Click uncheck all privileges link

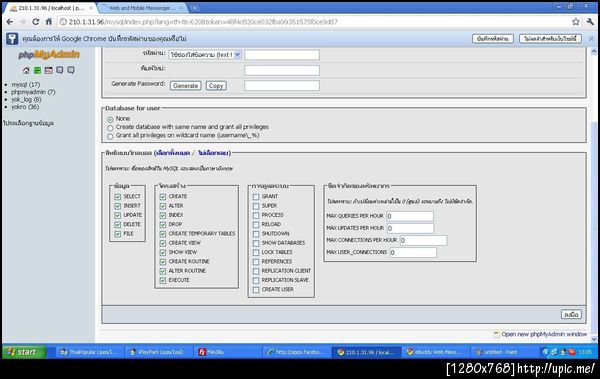pyautogui.click(x=213, y=153)
